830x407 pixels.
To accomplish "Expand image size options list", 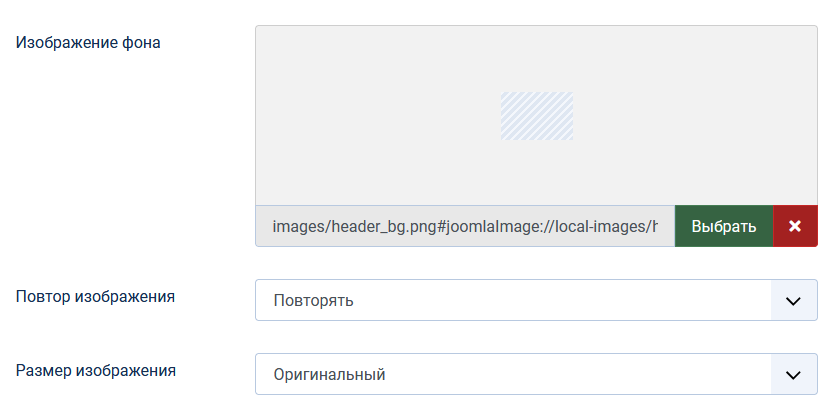I will pyautogui.click(x=794, y=374).
